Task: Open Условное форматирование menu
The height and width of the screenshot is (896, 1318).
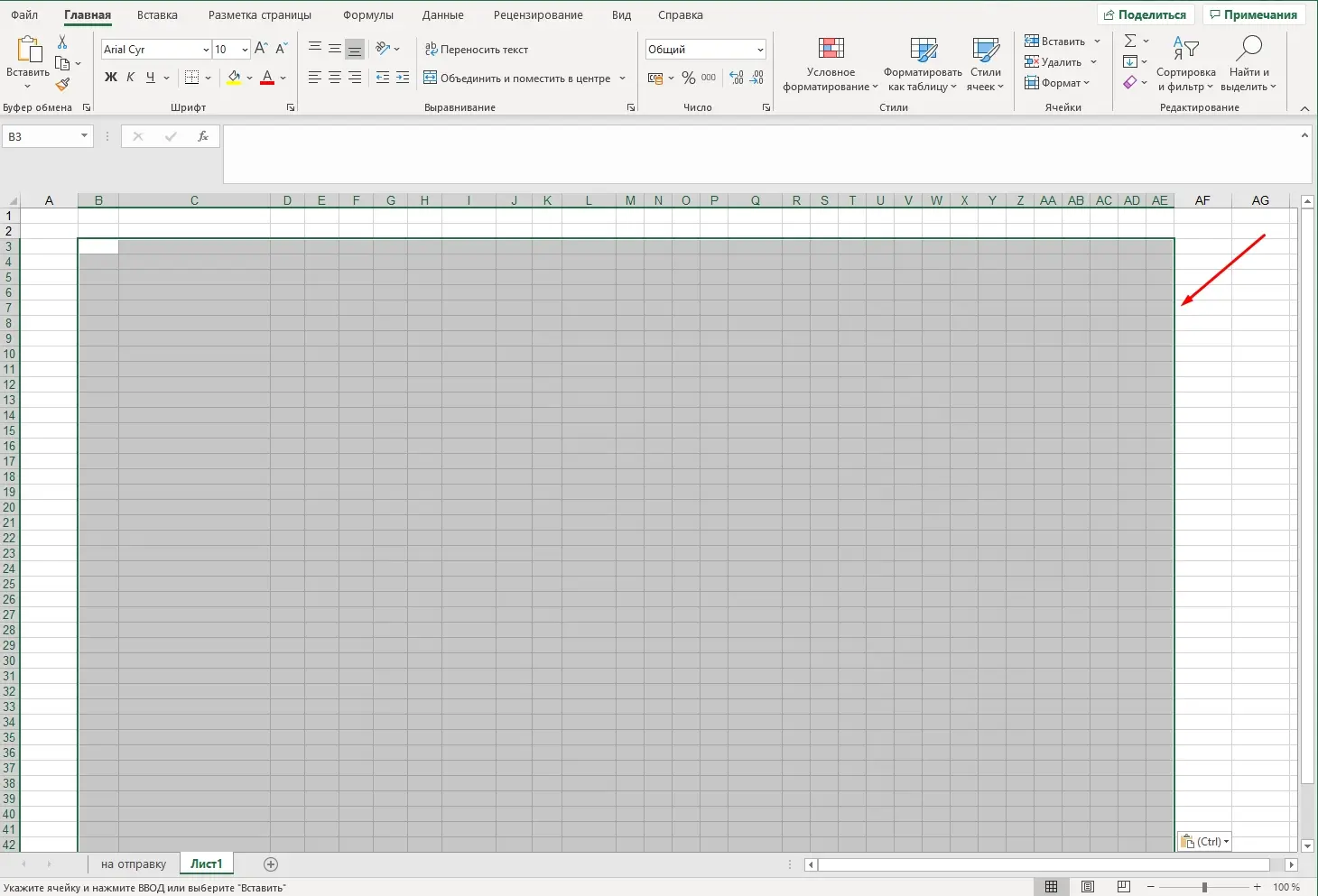Action: [x=831, y=64]
